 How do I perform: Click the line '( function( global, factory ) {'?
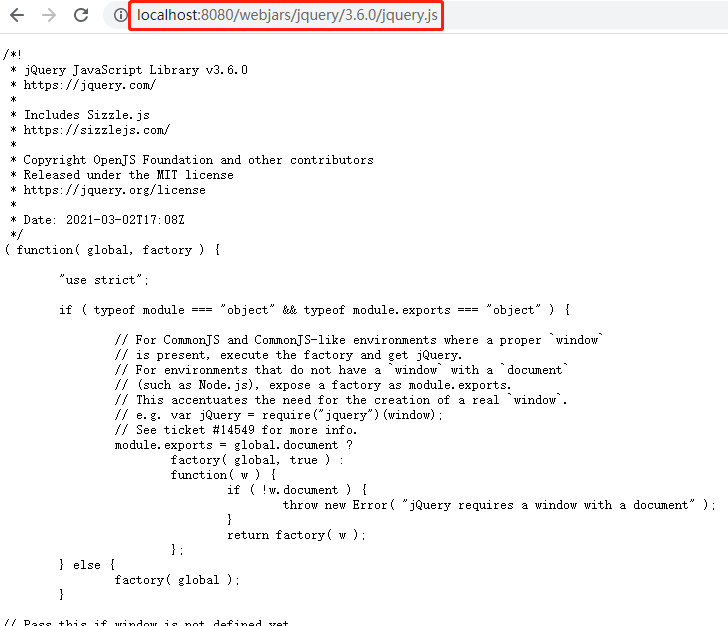[112, 250]
